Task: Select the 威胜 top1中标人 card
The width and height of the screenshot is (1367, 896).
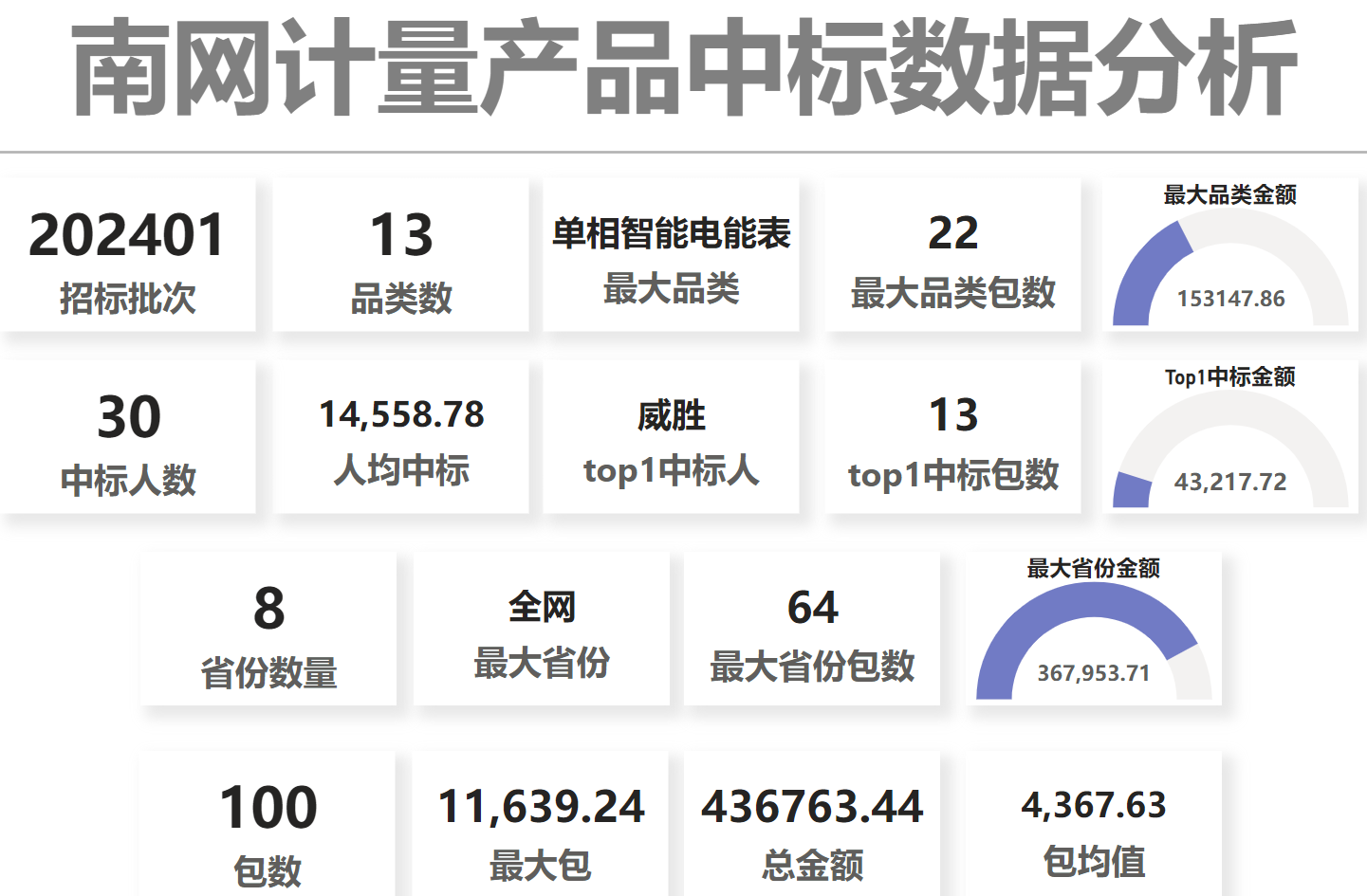Action: click(671, 438)
